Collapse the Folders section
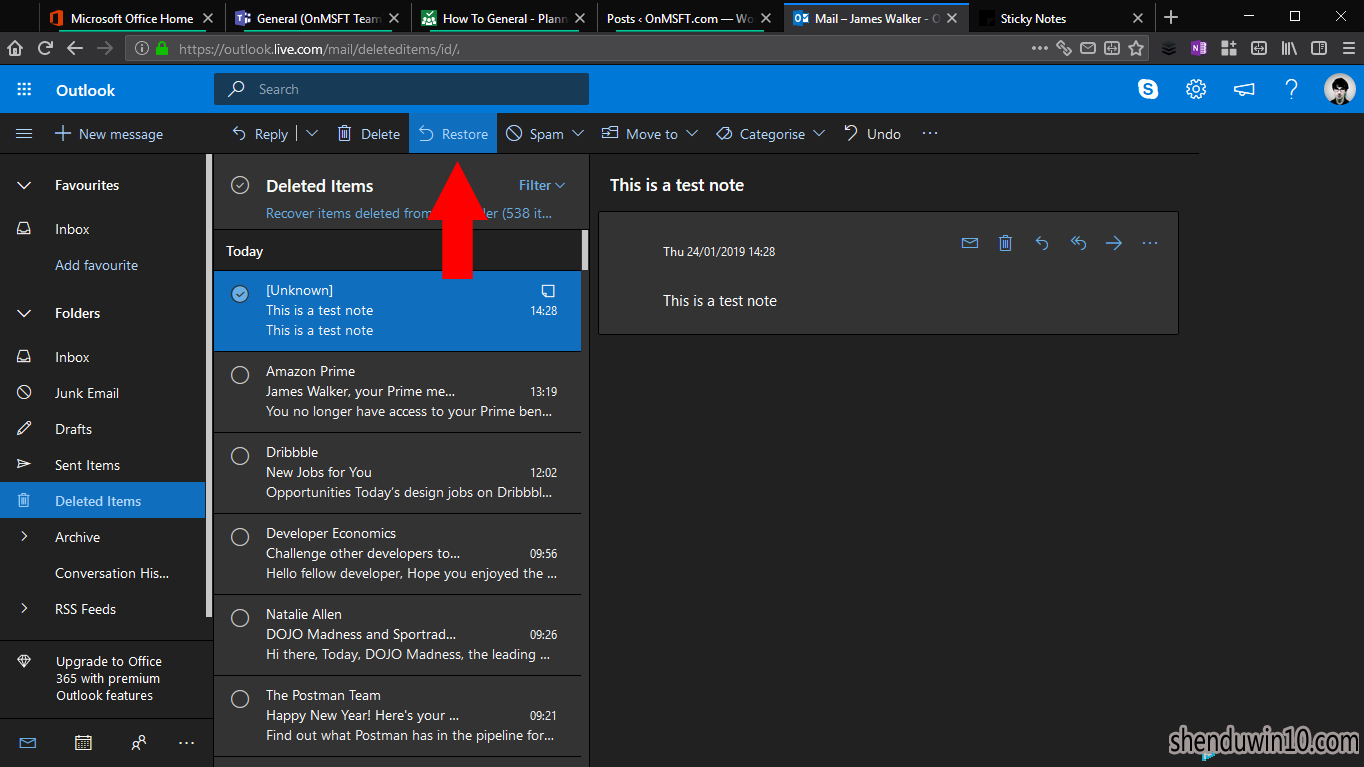Image resolution: width=1364 pixels, height=767 pixels. (24, 313)
